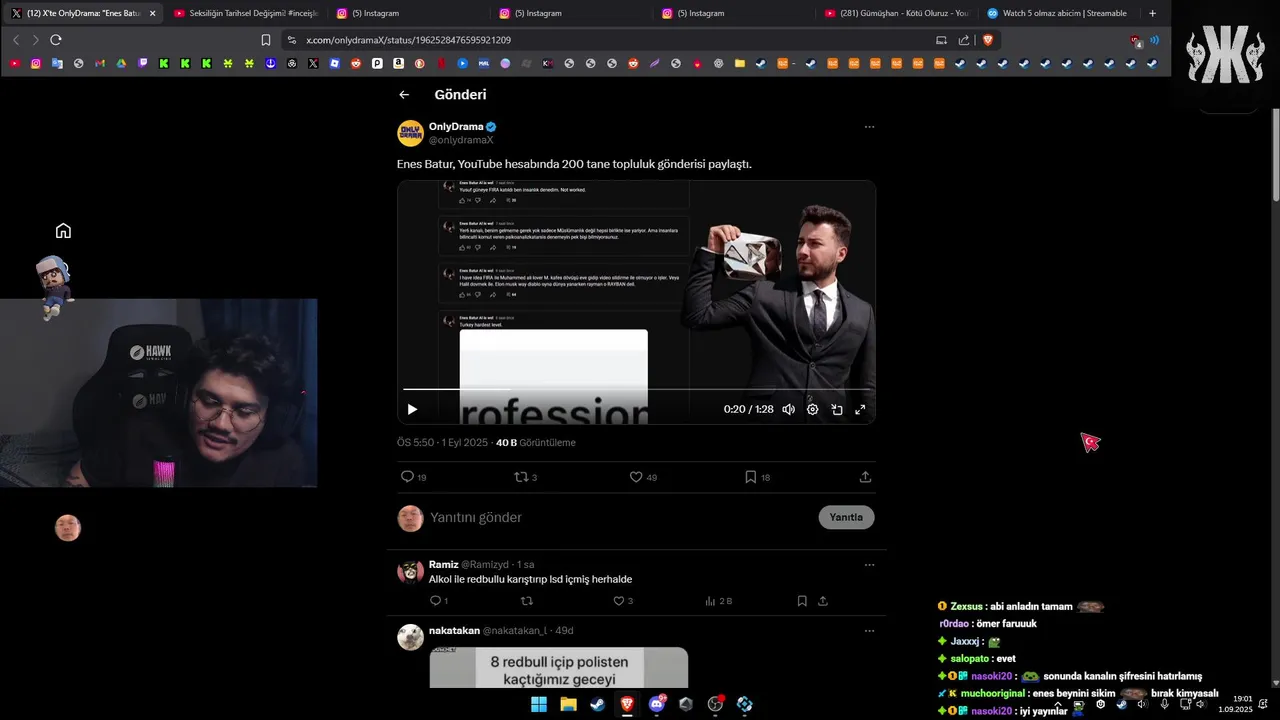Open the Ramiz username link

pyautogui.click(x=443, y=565)
